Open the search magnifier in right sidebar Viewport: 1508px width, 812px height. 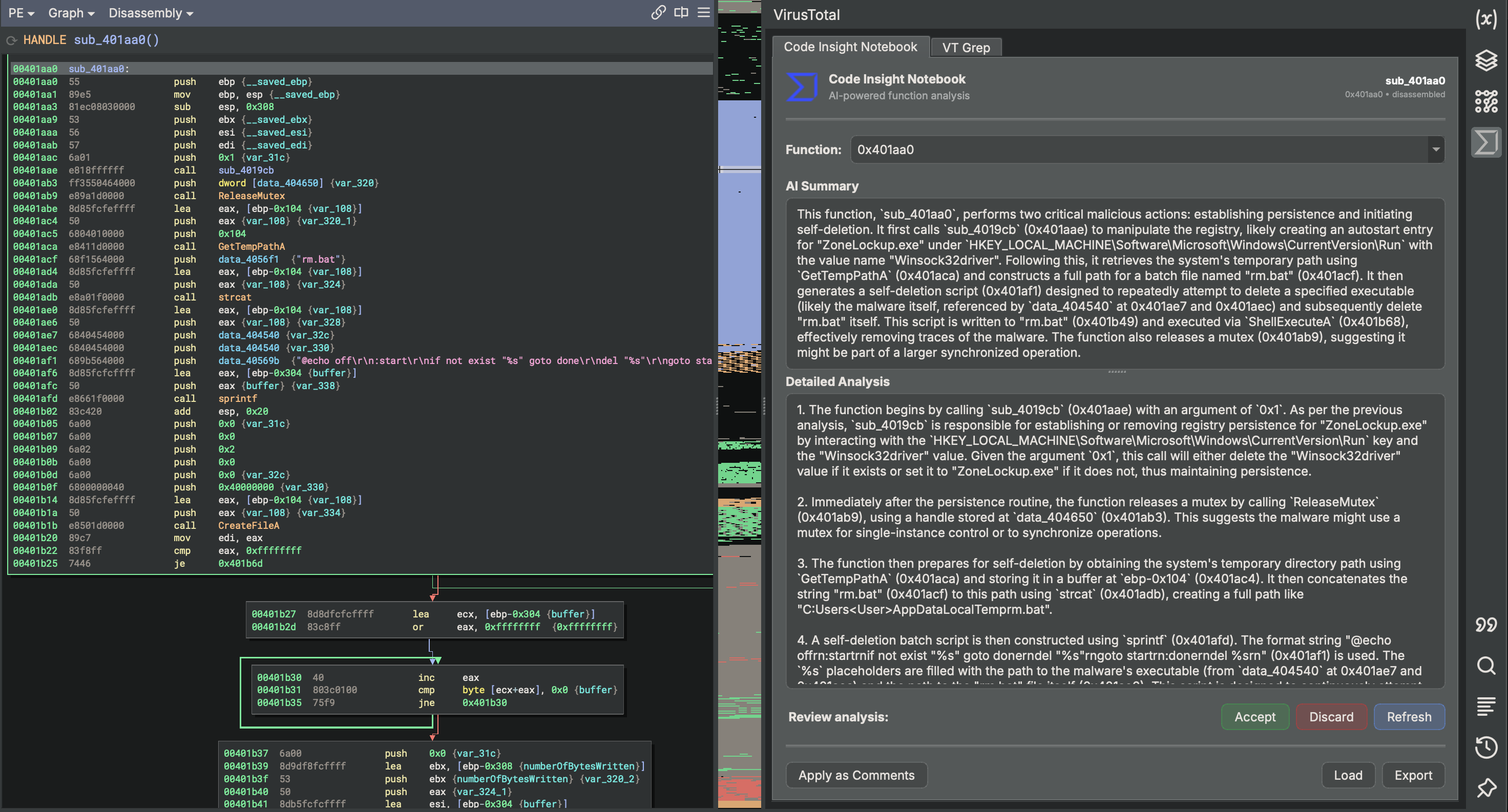(1486, 666)
